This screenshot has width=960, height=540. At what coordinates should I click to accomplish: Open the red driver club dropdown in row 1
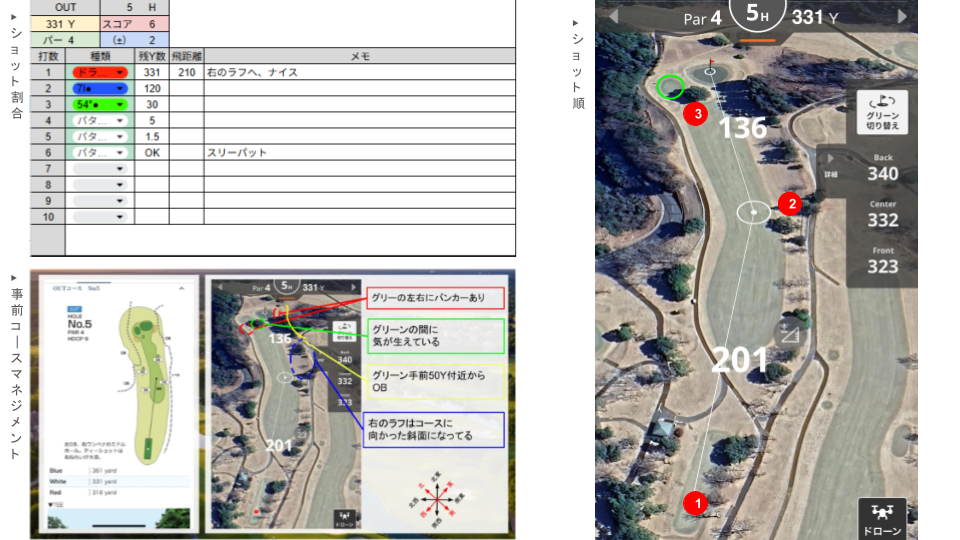click(x=99, y=73)
